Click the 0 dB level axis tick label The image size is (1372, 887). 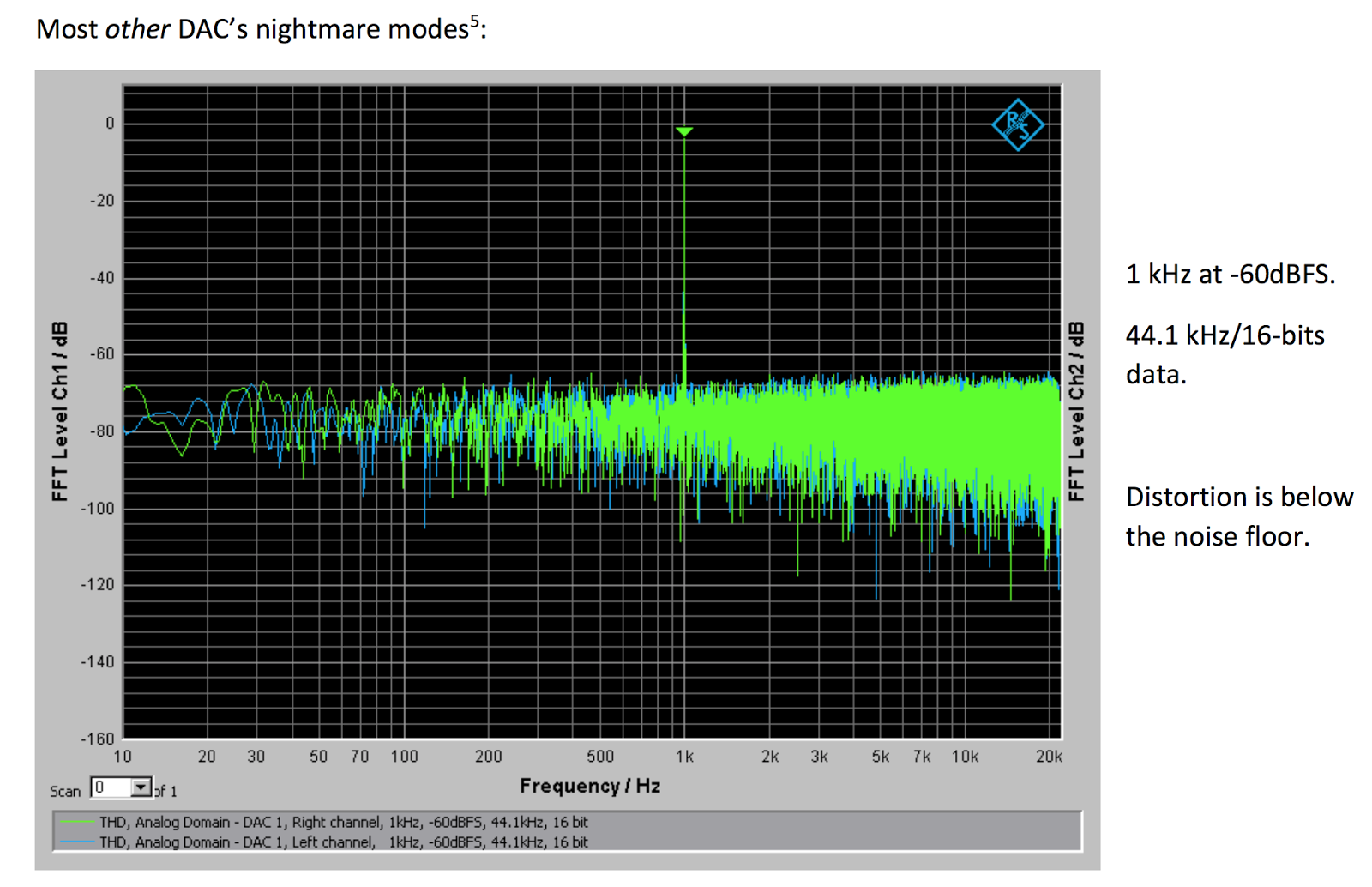pyautogui.click(x=110, y=124)
